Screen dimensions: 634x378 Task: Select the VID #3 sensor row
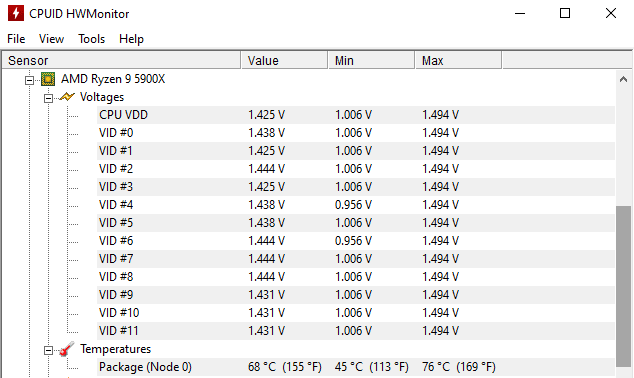click(x=356, y=187)
